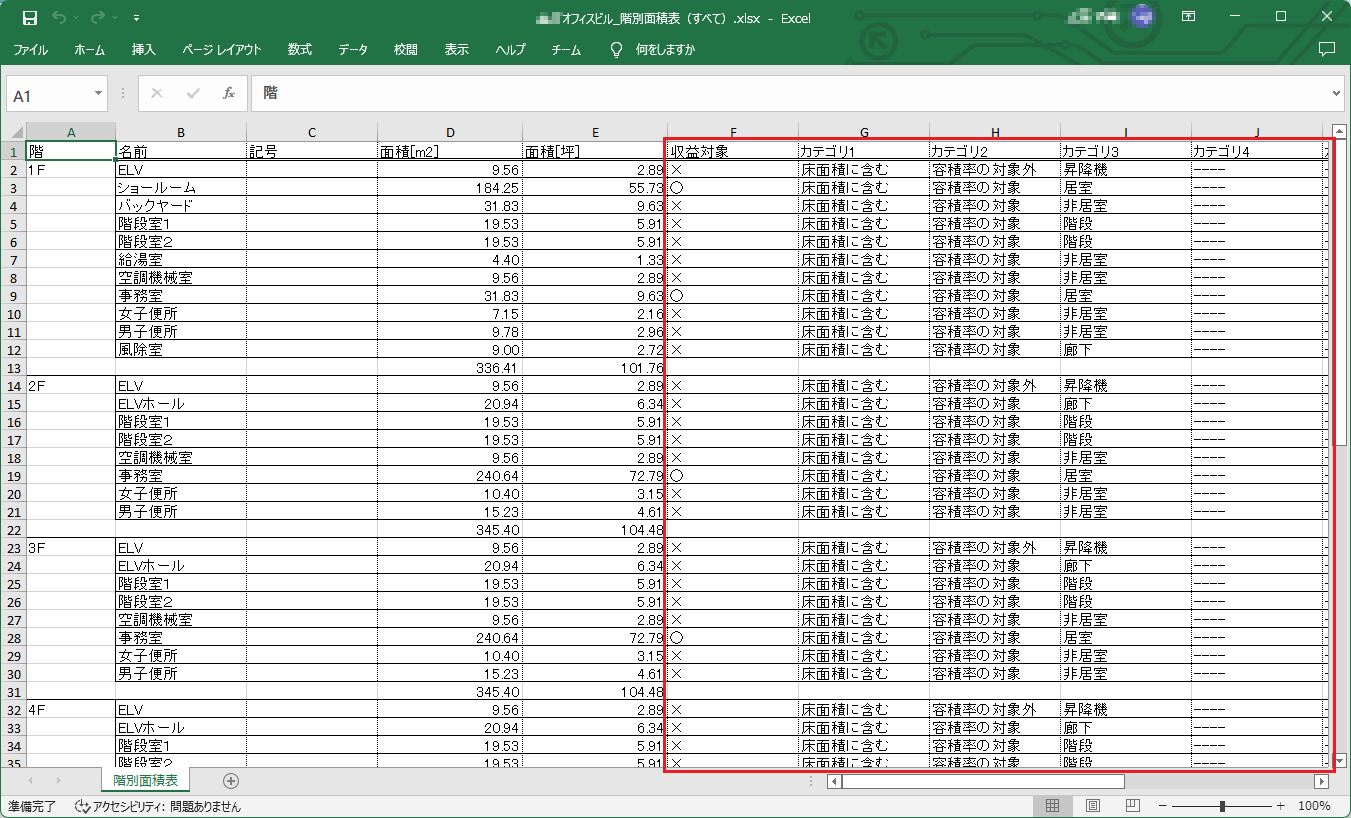Switch to Page Layout view icon
1351x818 pixels.
pyautogui.click(x=1093, y=805)
